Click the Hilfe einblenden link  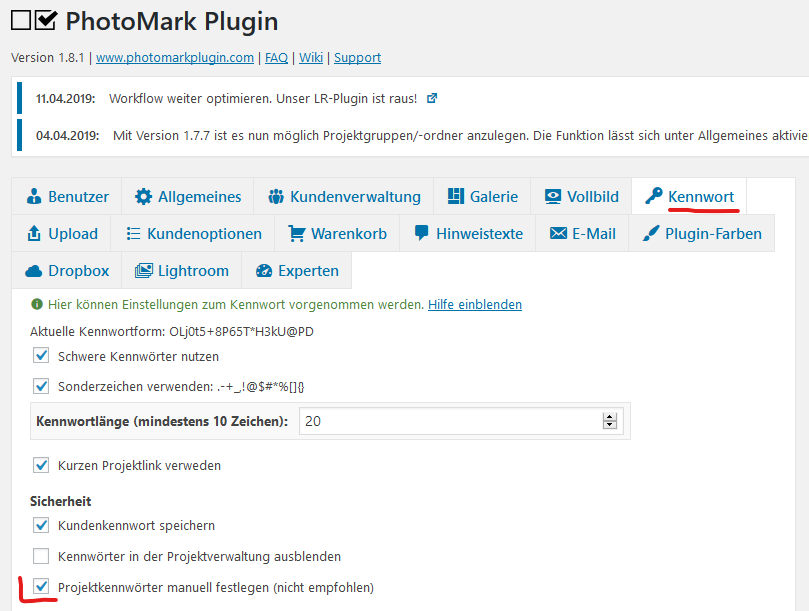[475, 304]
